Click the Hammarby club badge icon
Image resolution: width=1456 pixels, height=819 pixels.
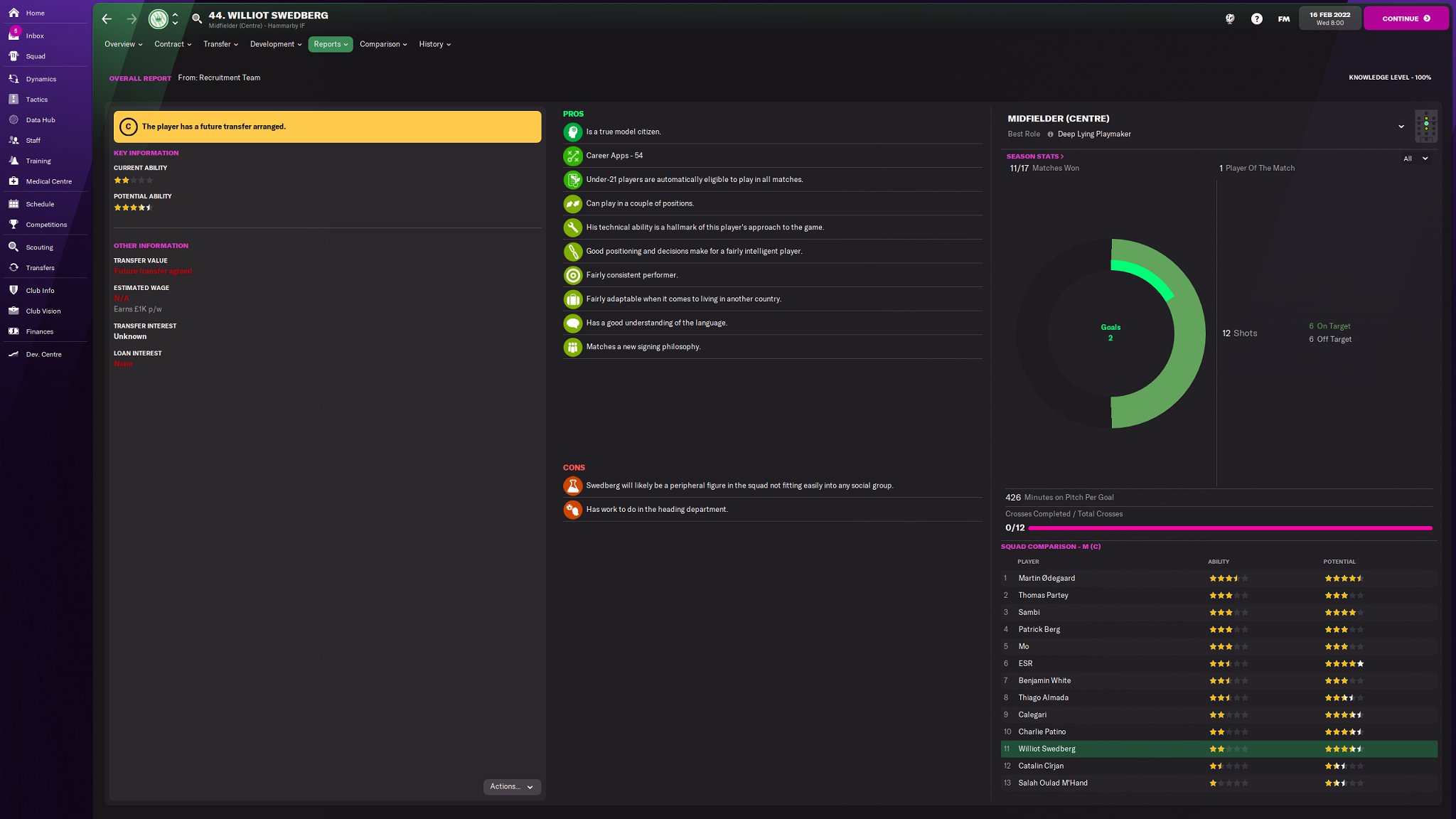(158, 19)
